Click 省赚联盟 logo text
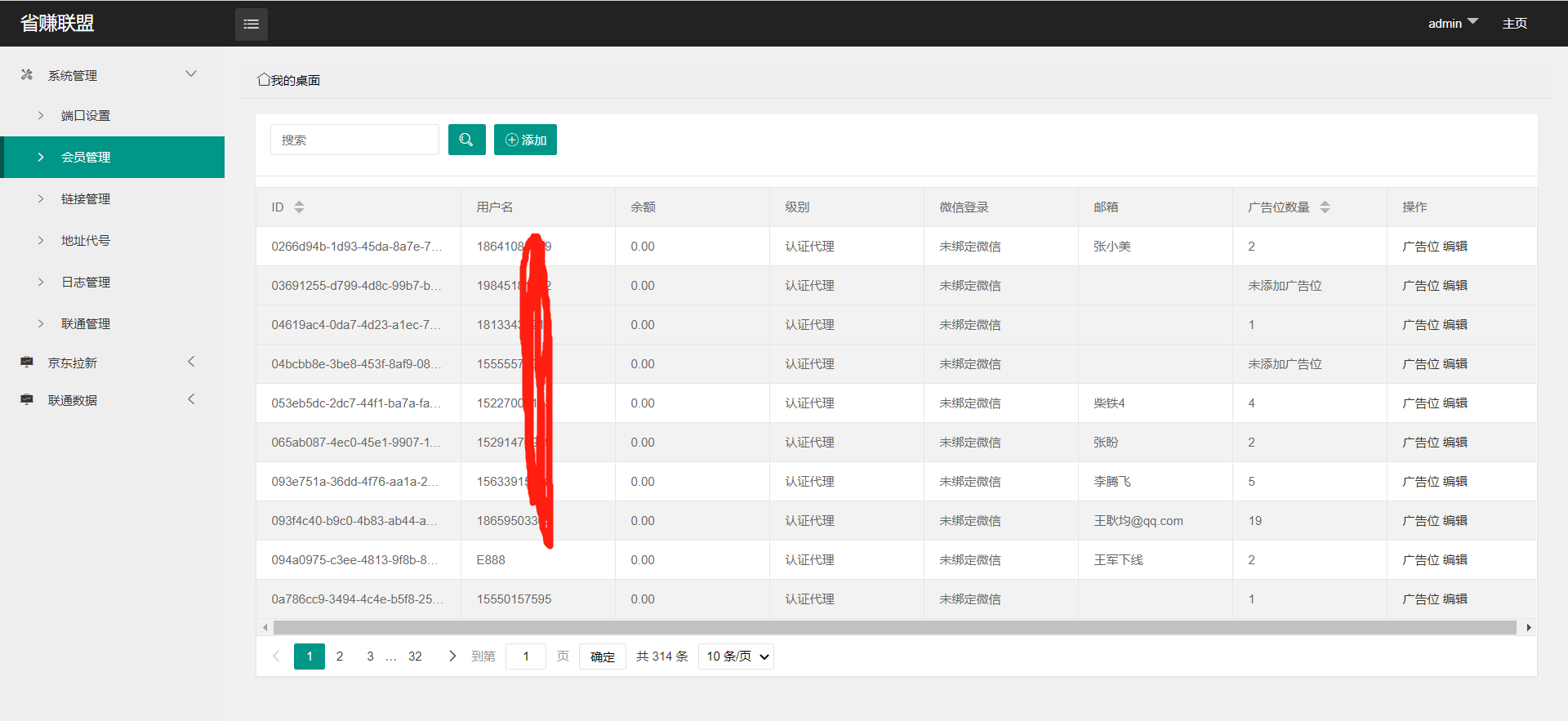 coord(57,23)
